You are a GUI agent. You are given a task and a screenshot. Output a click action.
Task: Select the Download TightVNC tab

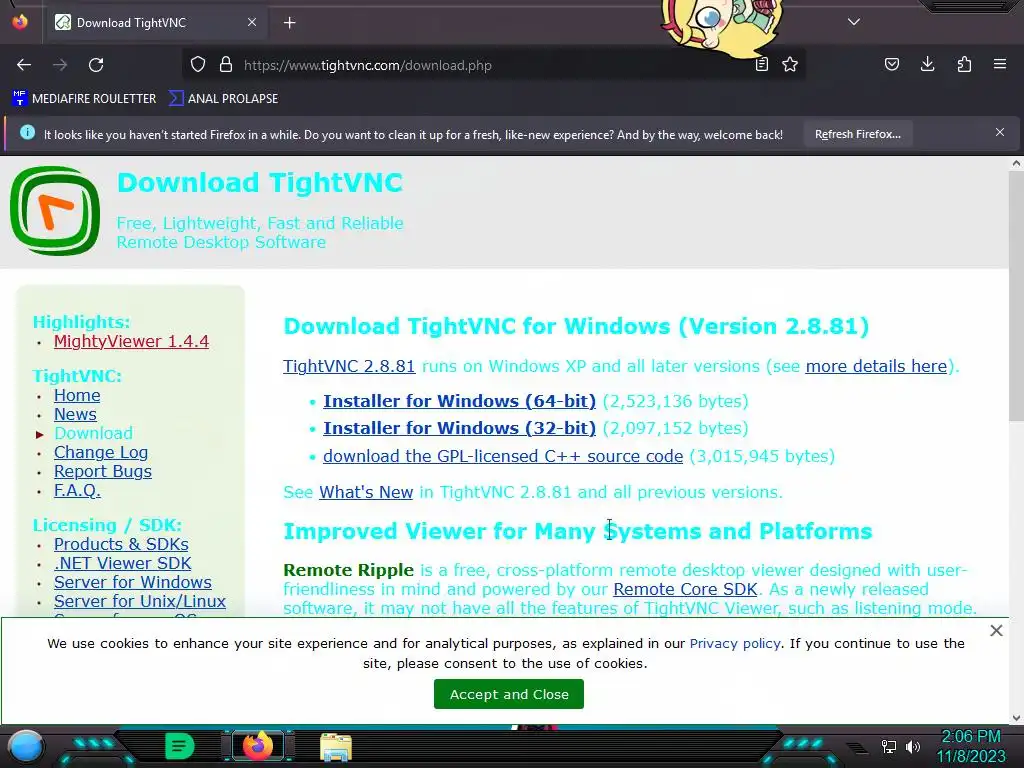[157, 23]
